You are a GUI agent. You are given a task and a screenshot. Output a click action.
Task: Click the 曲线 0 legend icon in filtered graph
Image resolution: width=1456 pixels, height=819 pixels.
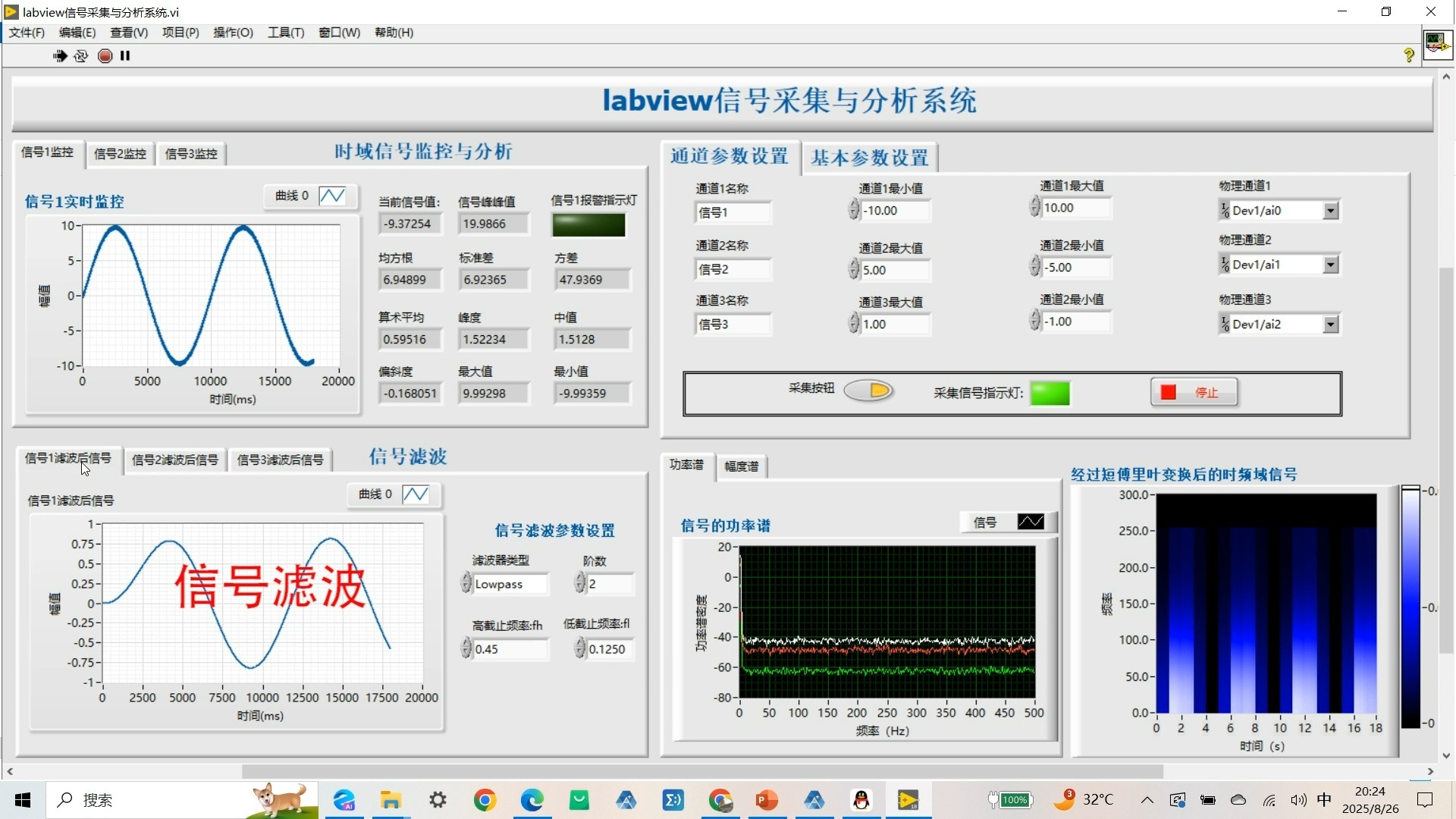pyautogui.click(x=416, y=494)
